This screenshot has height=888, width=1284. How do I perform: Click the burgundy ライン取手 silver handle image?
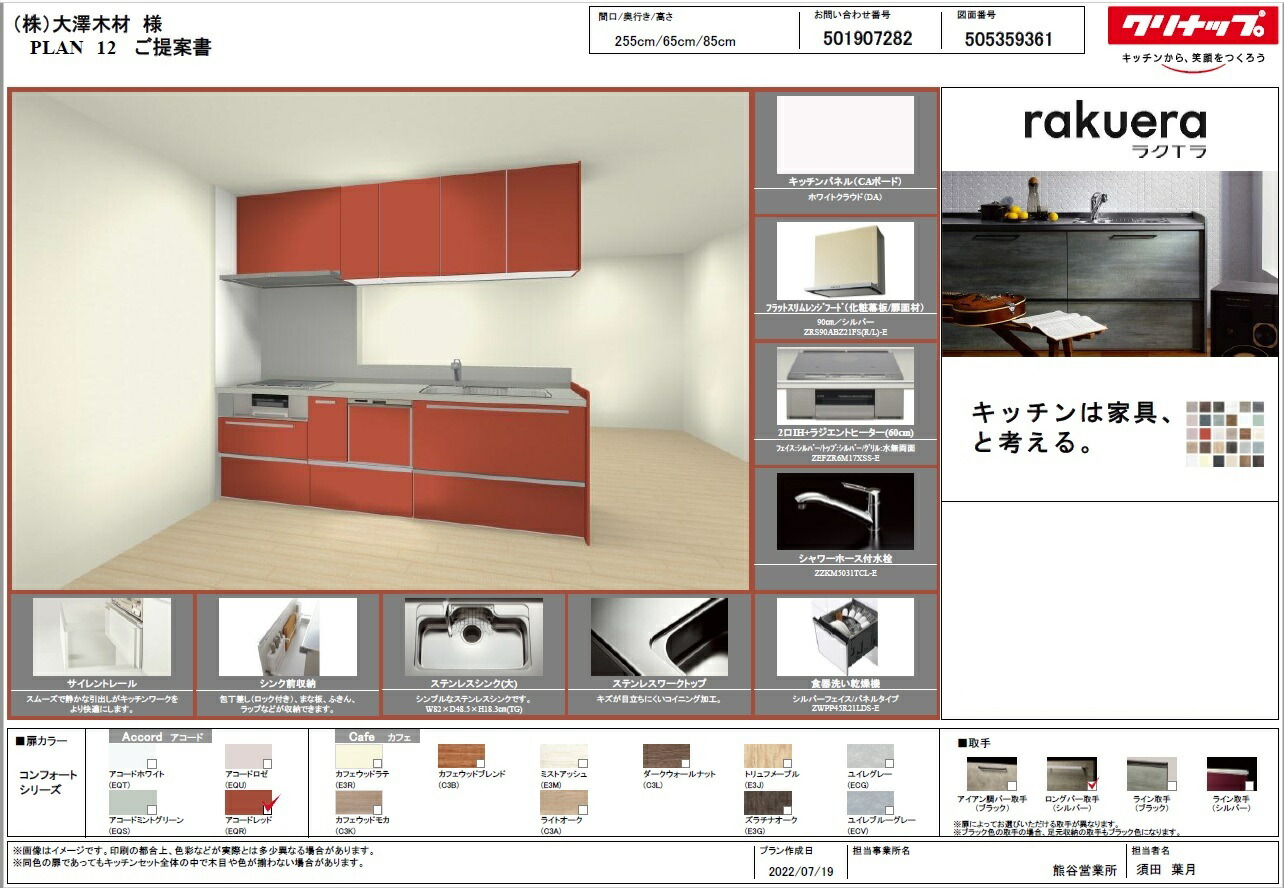(x=1232, y=774)
